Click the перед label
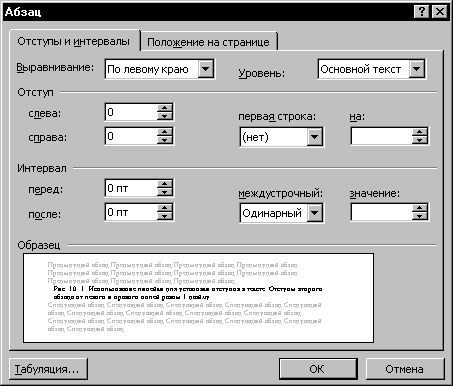 pyautogui.click(x=45, y=189)
